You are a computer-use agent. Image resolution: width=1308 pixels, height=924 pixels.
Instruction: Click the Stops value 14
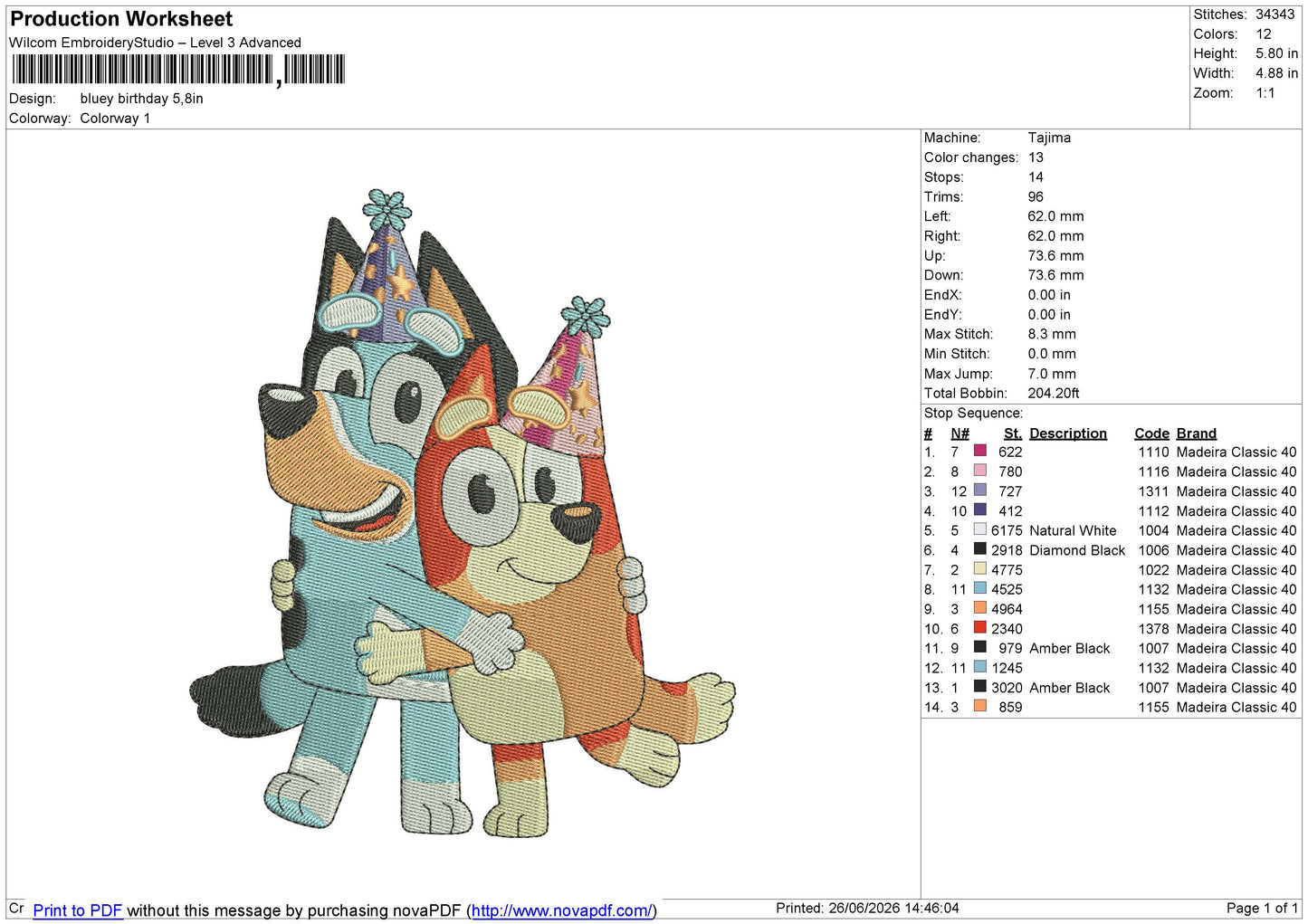pos(1036,177)
